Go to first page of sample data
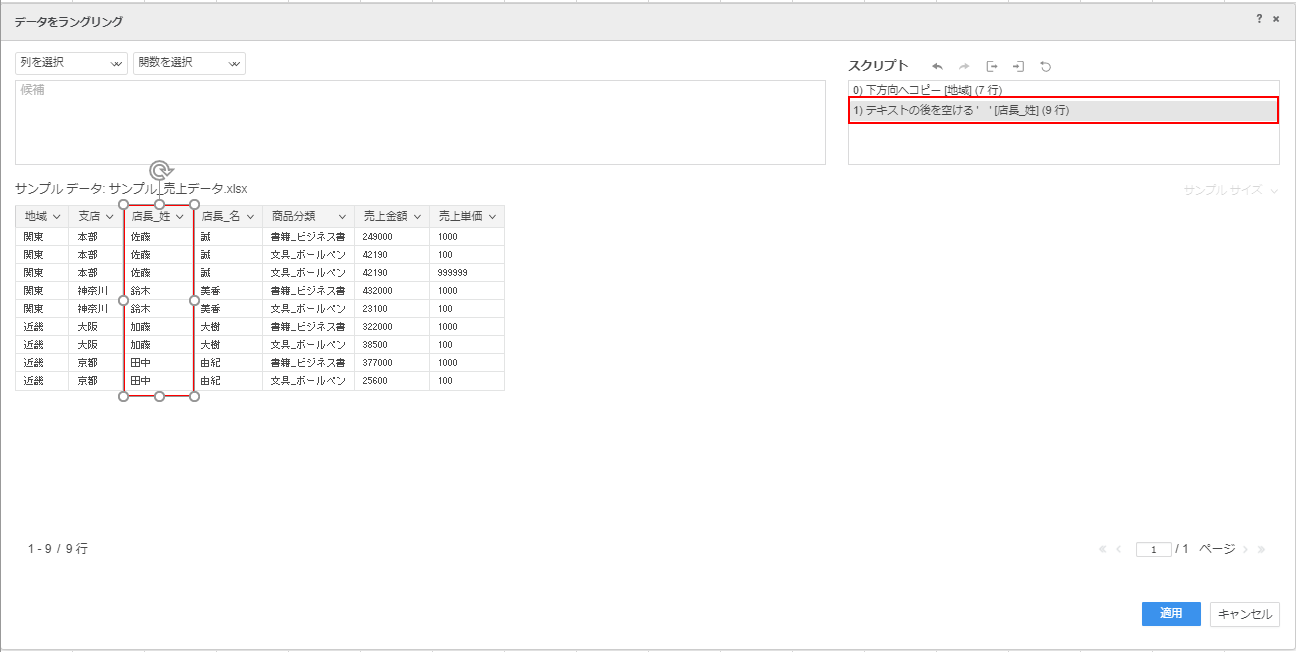Viewport: 1296px width, 652px height. point(1103,549)
